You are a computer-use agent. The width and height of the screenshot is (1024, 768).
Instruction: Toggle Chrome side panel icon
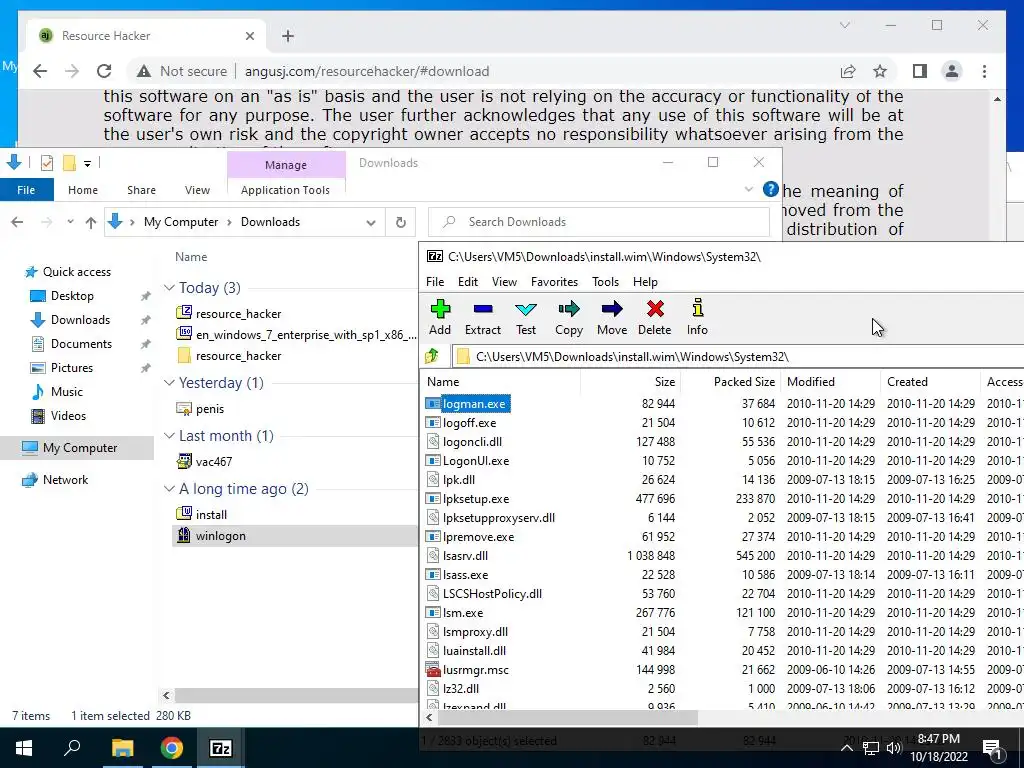pos(920,71)
